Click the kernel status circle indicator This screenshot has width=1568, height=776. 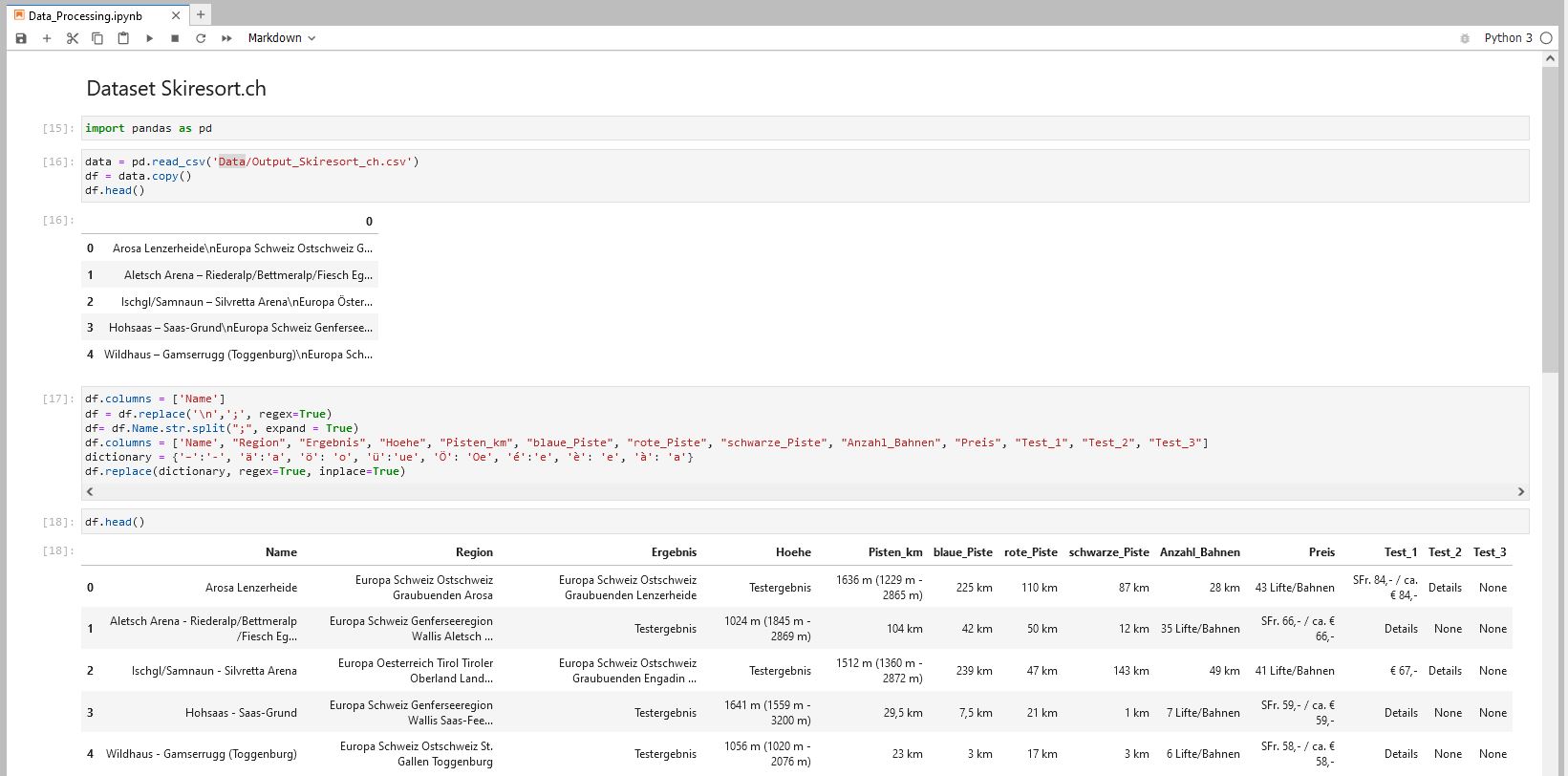pyautogui.click(x=1546, y=38)
